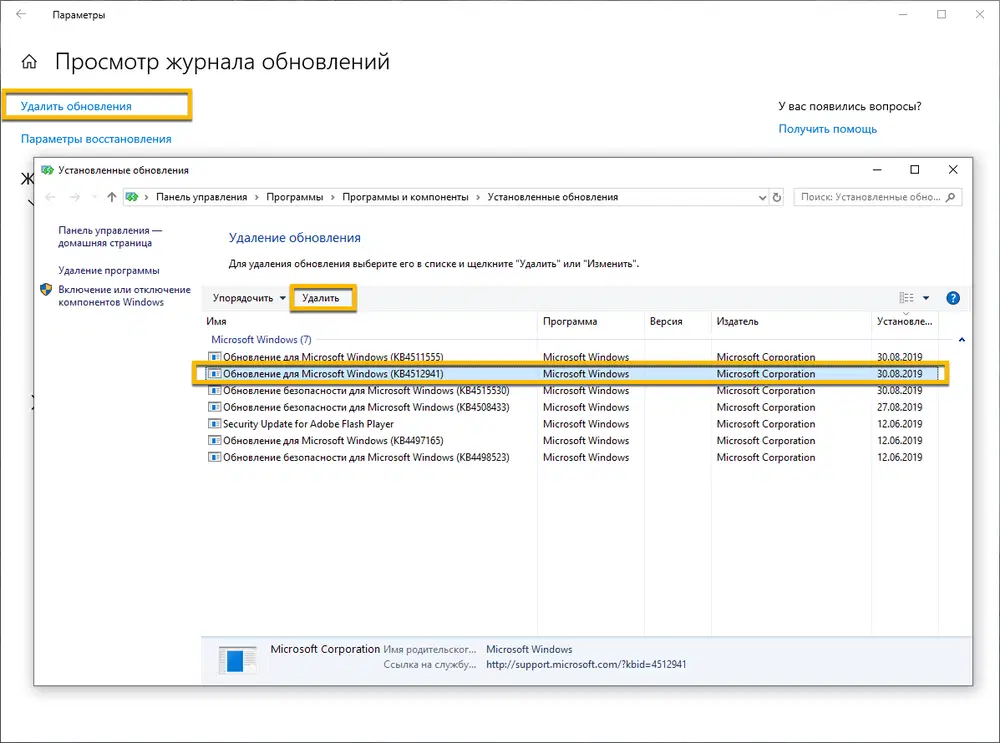Open the Упорядочить dropdown menu
This screenshot has width=1000, height=743.
click(x=242, y=297)
